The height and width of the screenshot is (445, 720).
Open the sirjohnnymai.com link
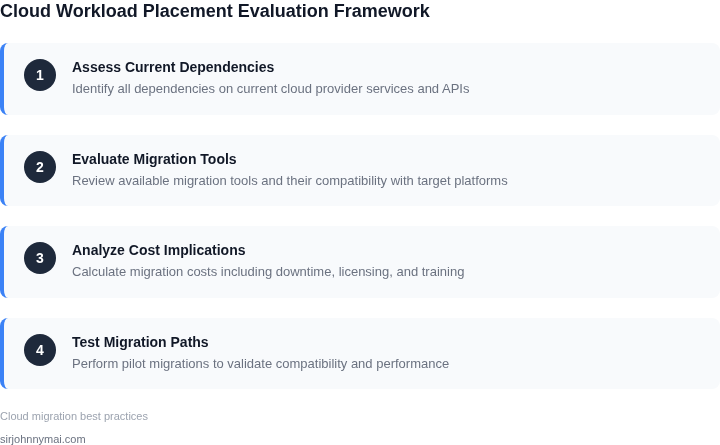click(x=43, y=439)
